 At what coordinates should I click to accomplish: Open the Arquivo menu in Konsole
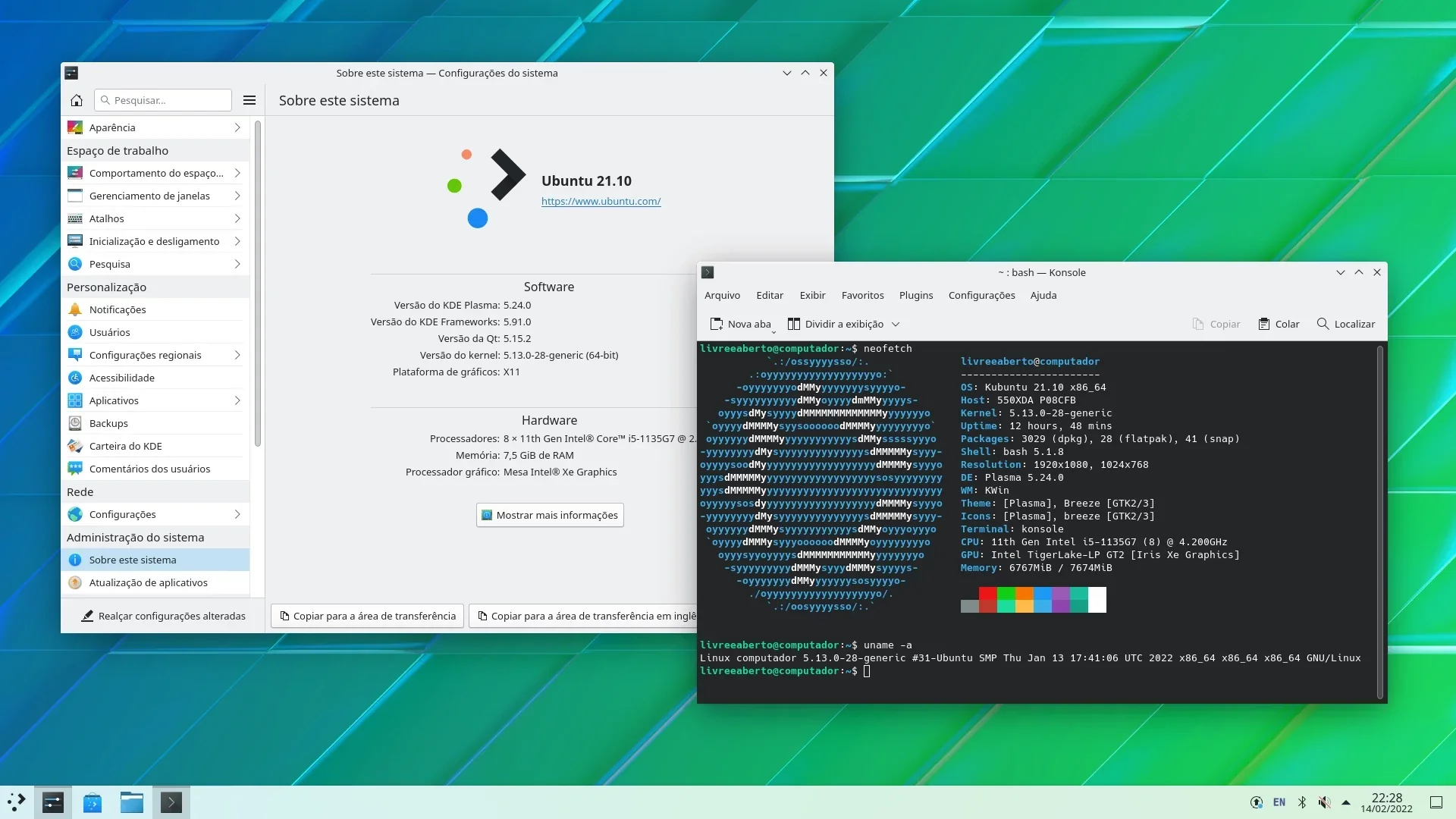click(722, 296)
